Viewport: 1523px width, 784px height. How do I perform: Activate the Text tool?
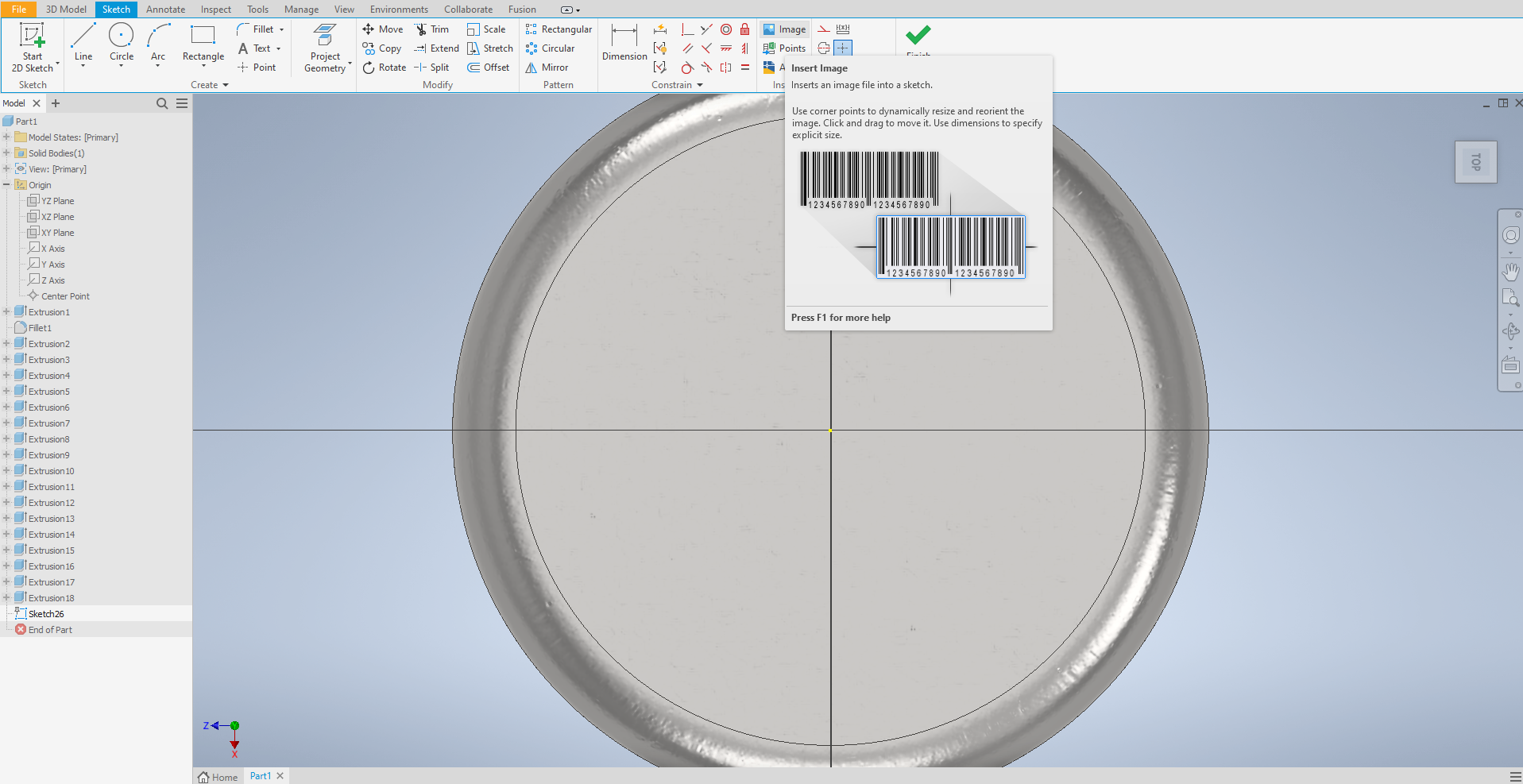(254, 48)
